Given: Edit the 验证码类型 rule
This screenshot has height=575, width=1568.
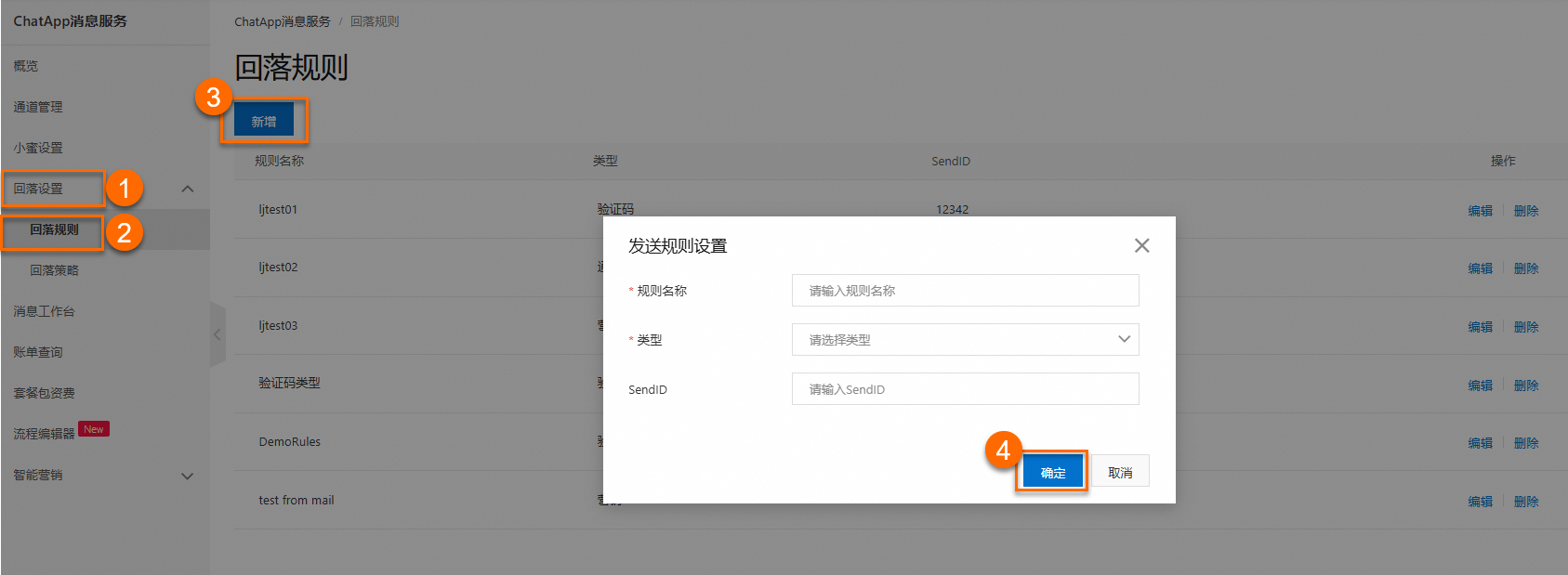Looking at the screenshot, I should point(1480,386).
